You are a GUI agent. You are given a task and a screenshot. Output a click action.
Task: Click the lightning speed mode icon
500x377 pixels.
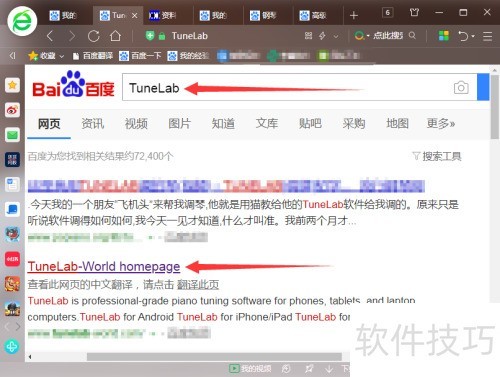[x=322, y=36]
